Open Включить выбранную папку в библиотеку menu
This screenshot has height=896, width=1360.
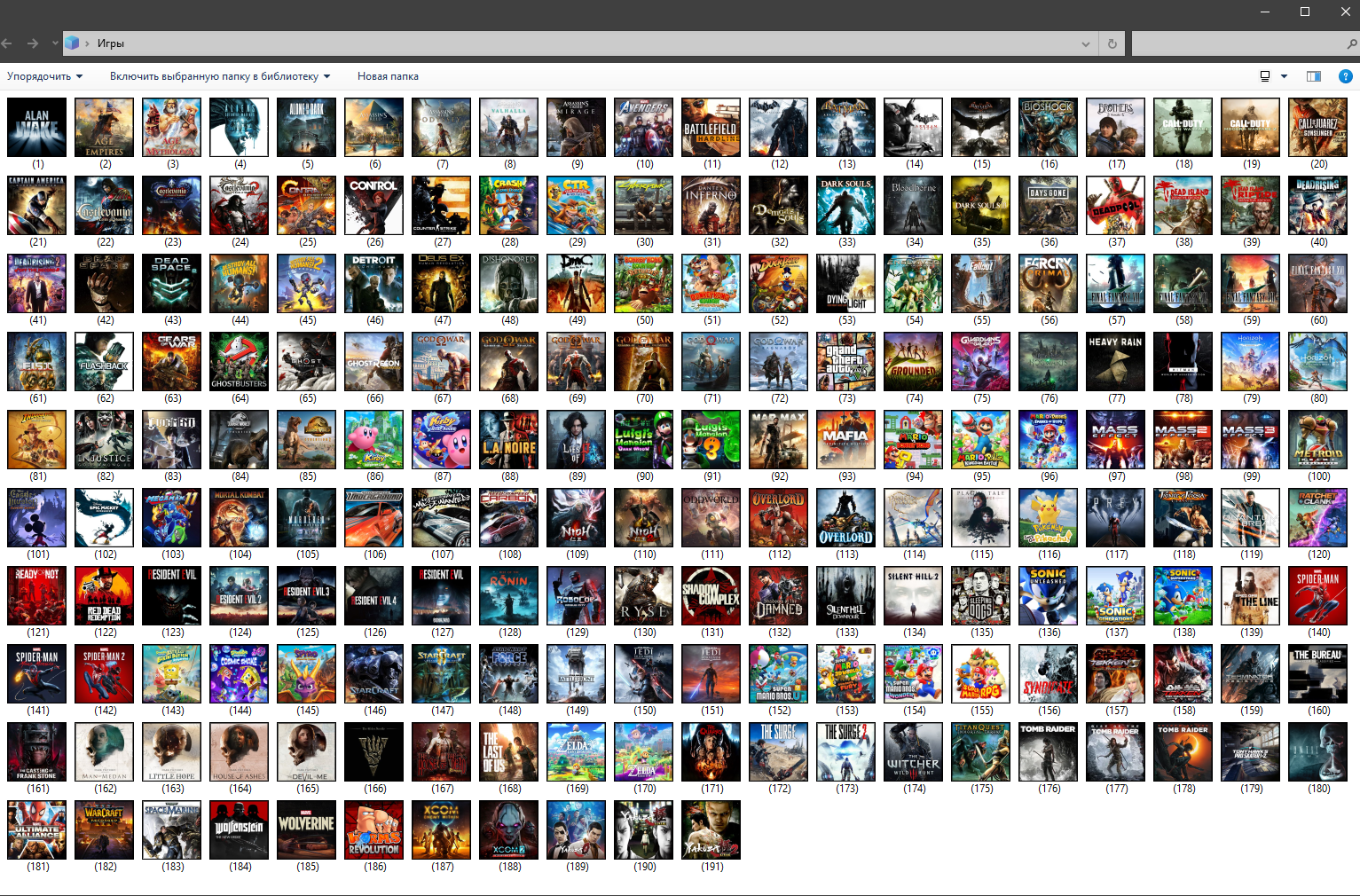[220, 76]
